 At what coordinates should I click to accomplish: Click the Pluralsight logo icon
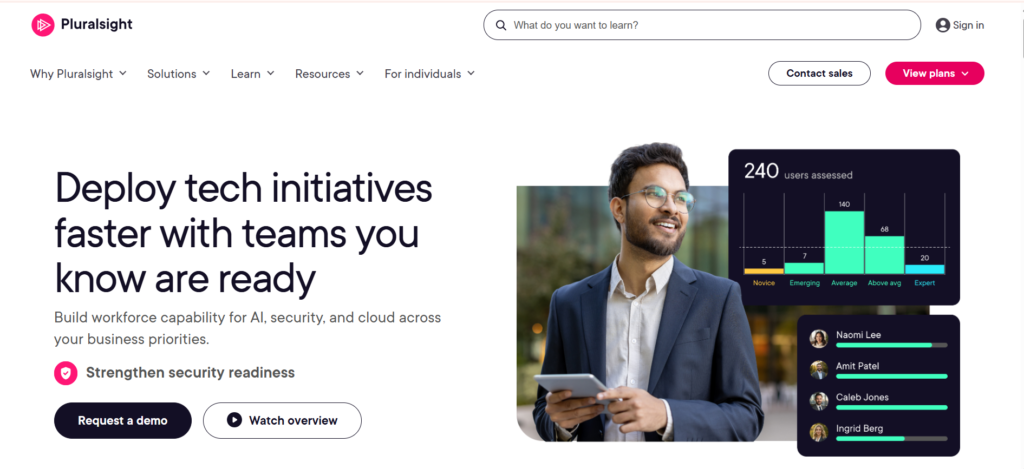(x=42, y=25)
